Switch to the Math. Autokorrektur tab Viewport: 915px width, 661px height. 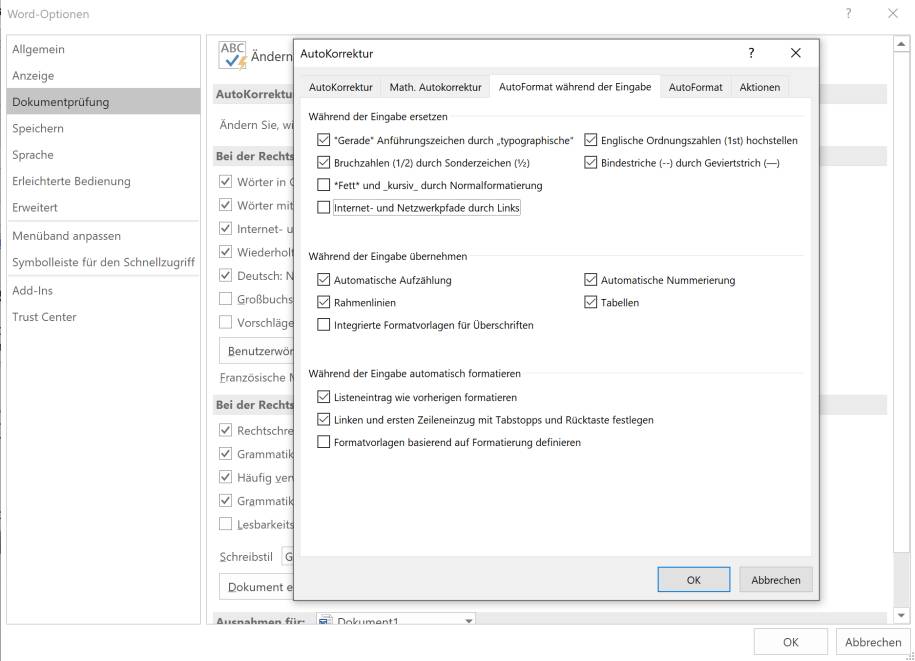click(435, 87)
